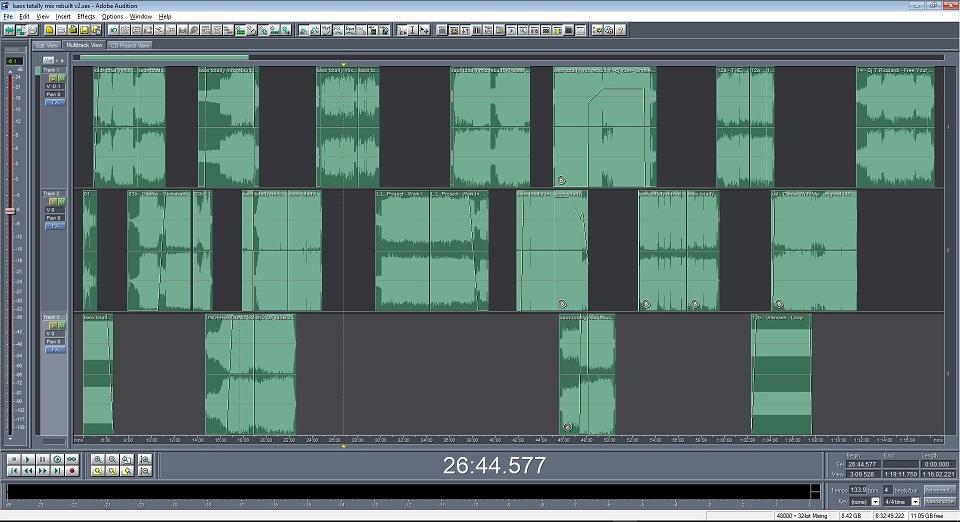Click the Metronome button
The height and width of the screenshot is (522, 960).
[x=940, y=501]
